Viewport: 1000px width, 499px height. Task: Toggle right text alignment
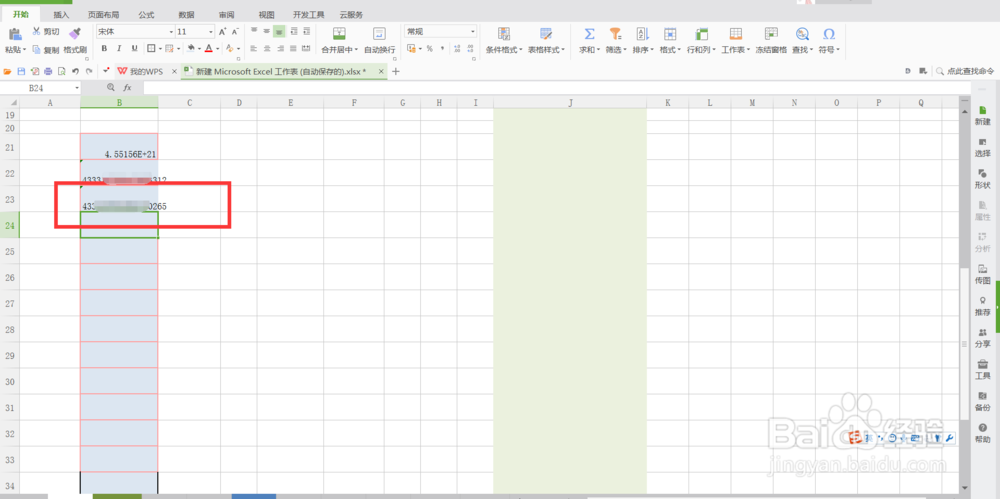(279, 48)
